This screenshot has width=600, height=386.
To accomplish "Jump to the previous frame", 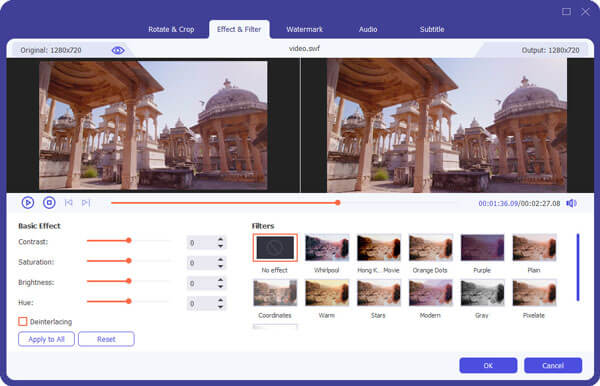I will 68,203.
